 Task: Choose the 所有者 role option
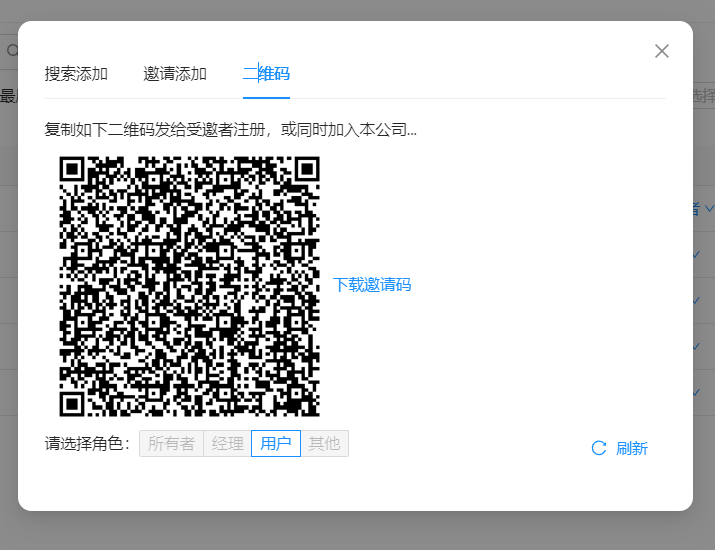tap(171, 443)
